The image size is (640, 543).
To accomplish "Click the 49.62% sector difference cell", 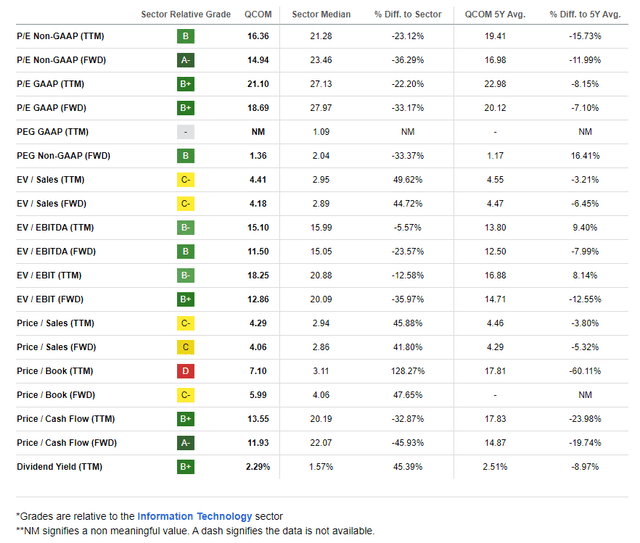I will click(x=408, y=180).
